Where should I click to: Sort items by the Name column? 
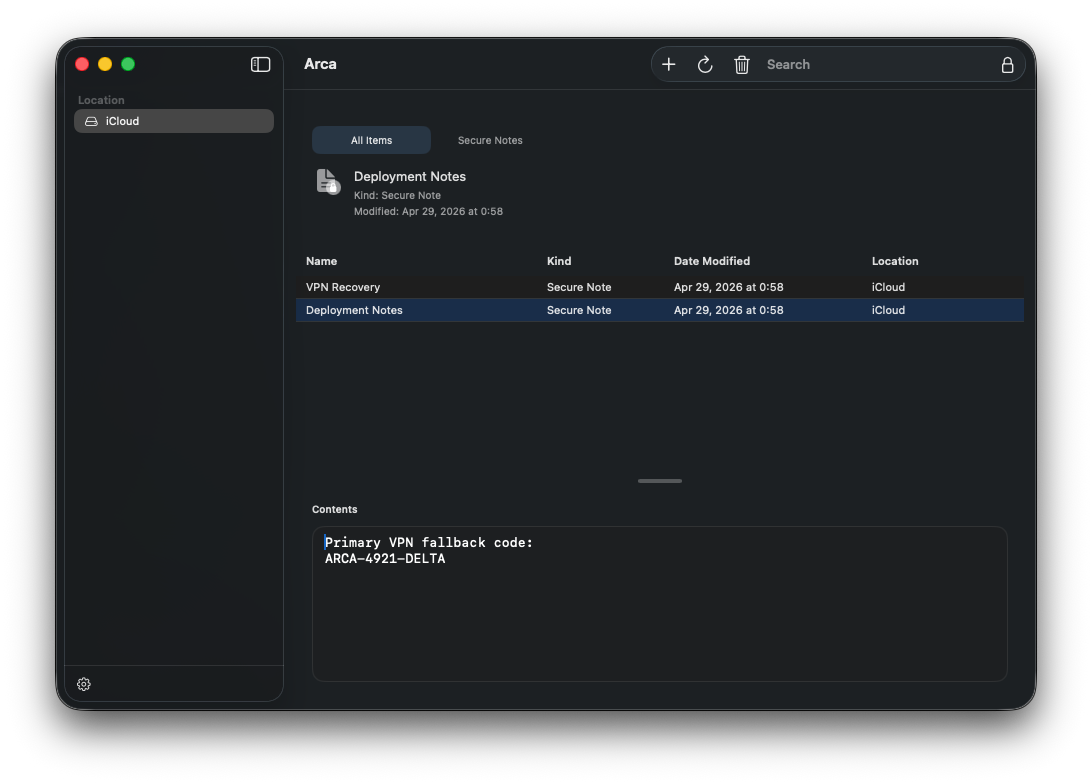click(321, 261)
